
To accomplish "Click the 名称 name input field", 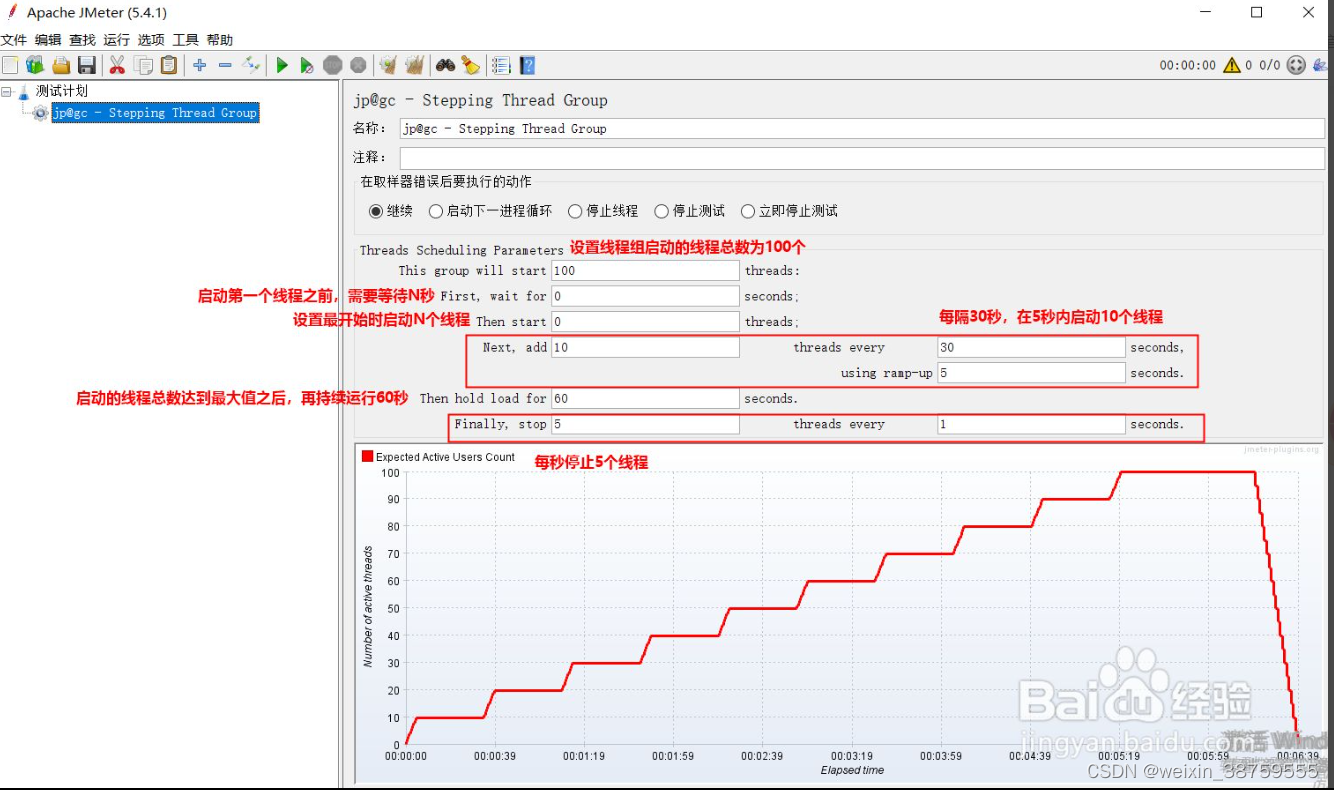I will [x=862, y=128].
